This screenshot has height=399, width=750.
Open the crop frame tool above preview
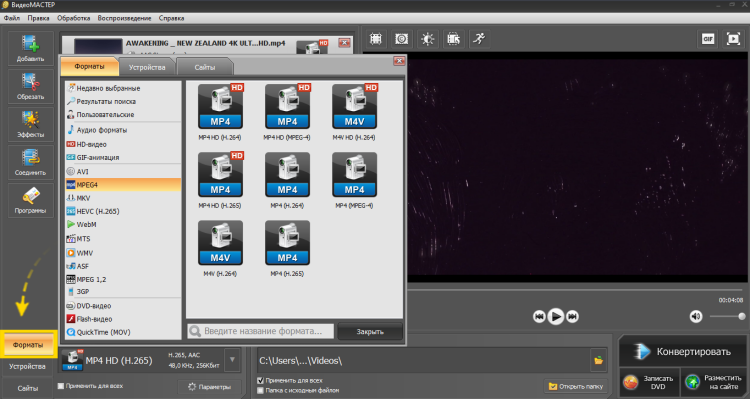(376, 39)
